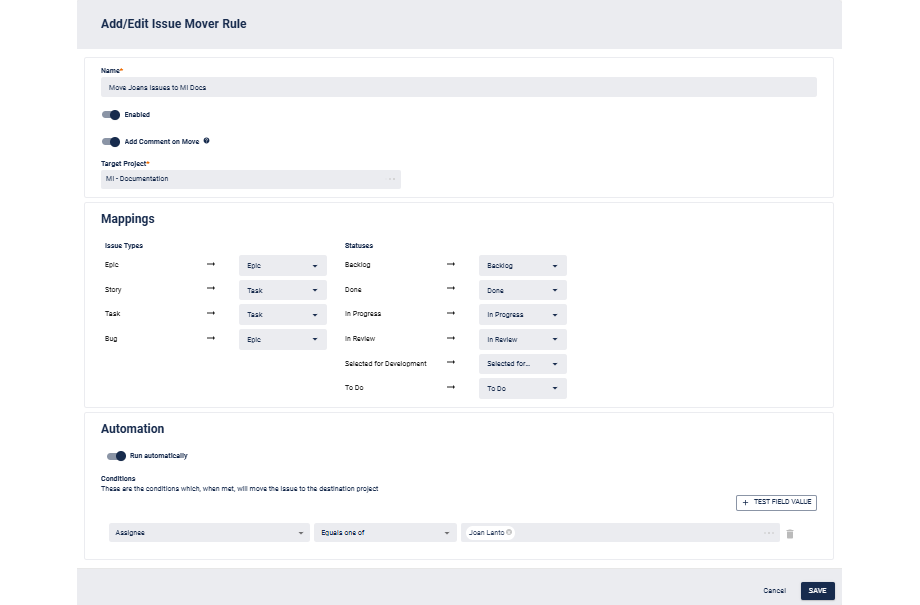Open Story issue type mapping dropdown
Viewport: 920px width, 605px height.
pyautogui.click(x=282, y=290)
